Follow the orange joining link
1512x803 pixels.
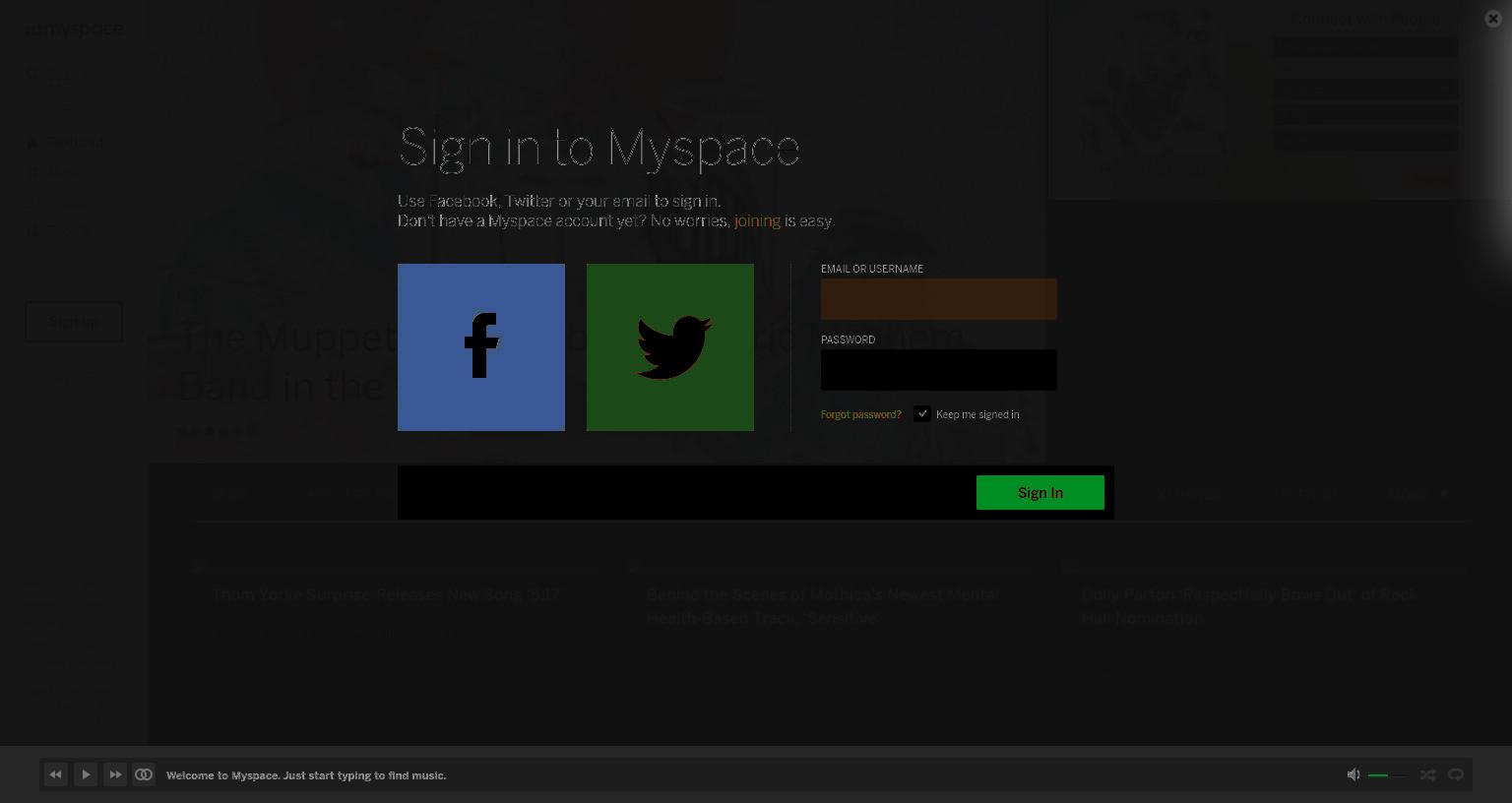point(757,220)
